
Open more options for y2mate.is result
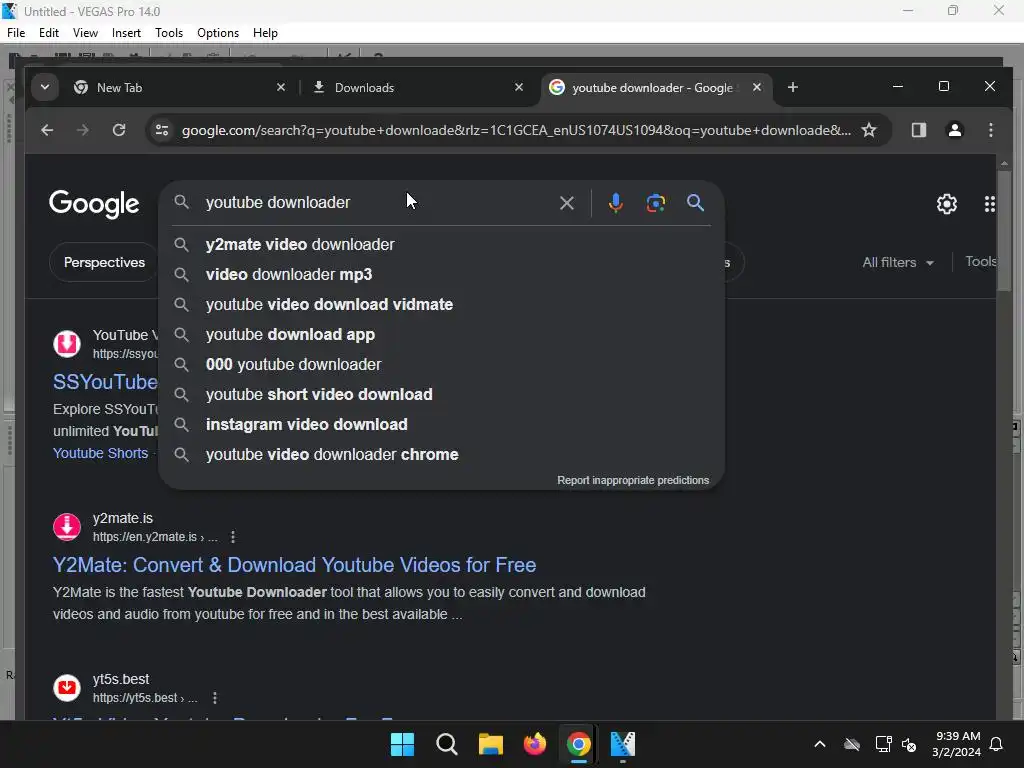tap(233, 537)
